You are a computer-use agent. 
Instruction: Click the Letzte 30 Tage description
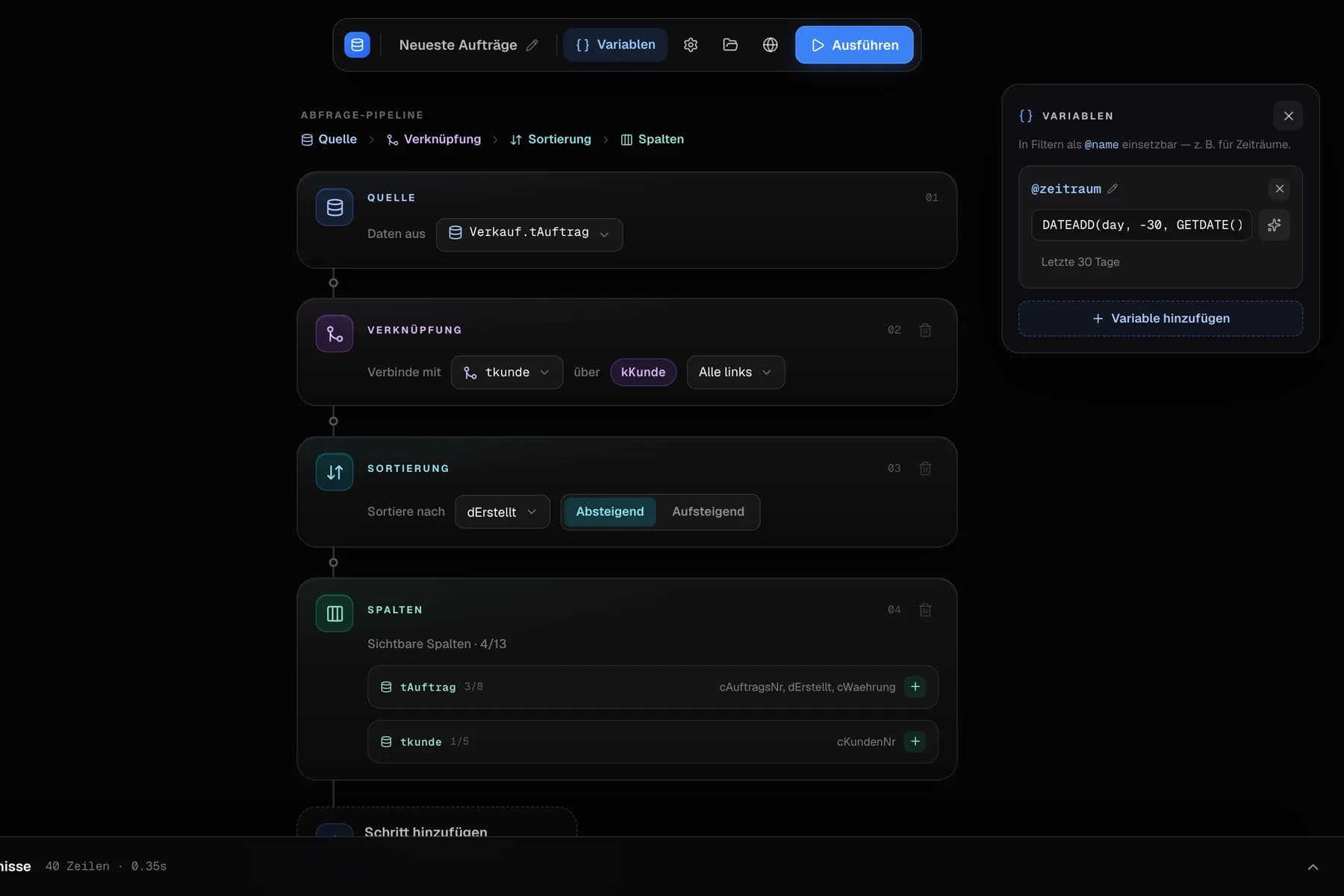click(1080, 262)
